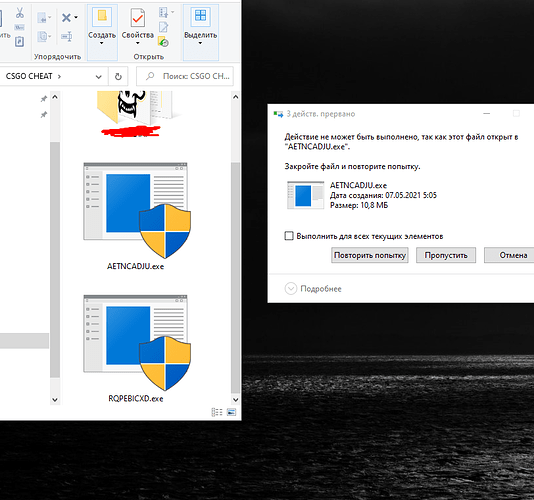Expand the Подробнее details chevron

[x=290, y=288]
